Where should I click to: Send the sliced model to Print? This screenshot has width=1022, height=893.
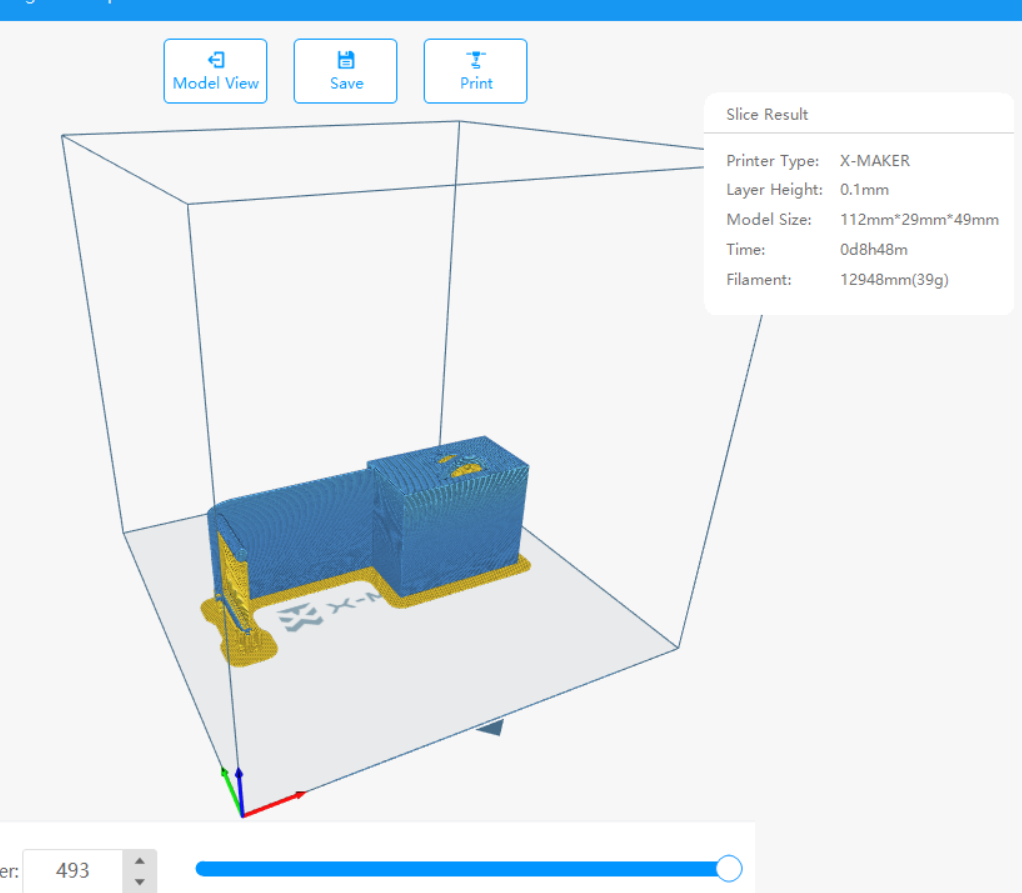tap(475, 71)
